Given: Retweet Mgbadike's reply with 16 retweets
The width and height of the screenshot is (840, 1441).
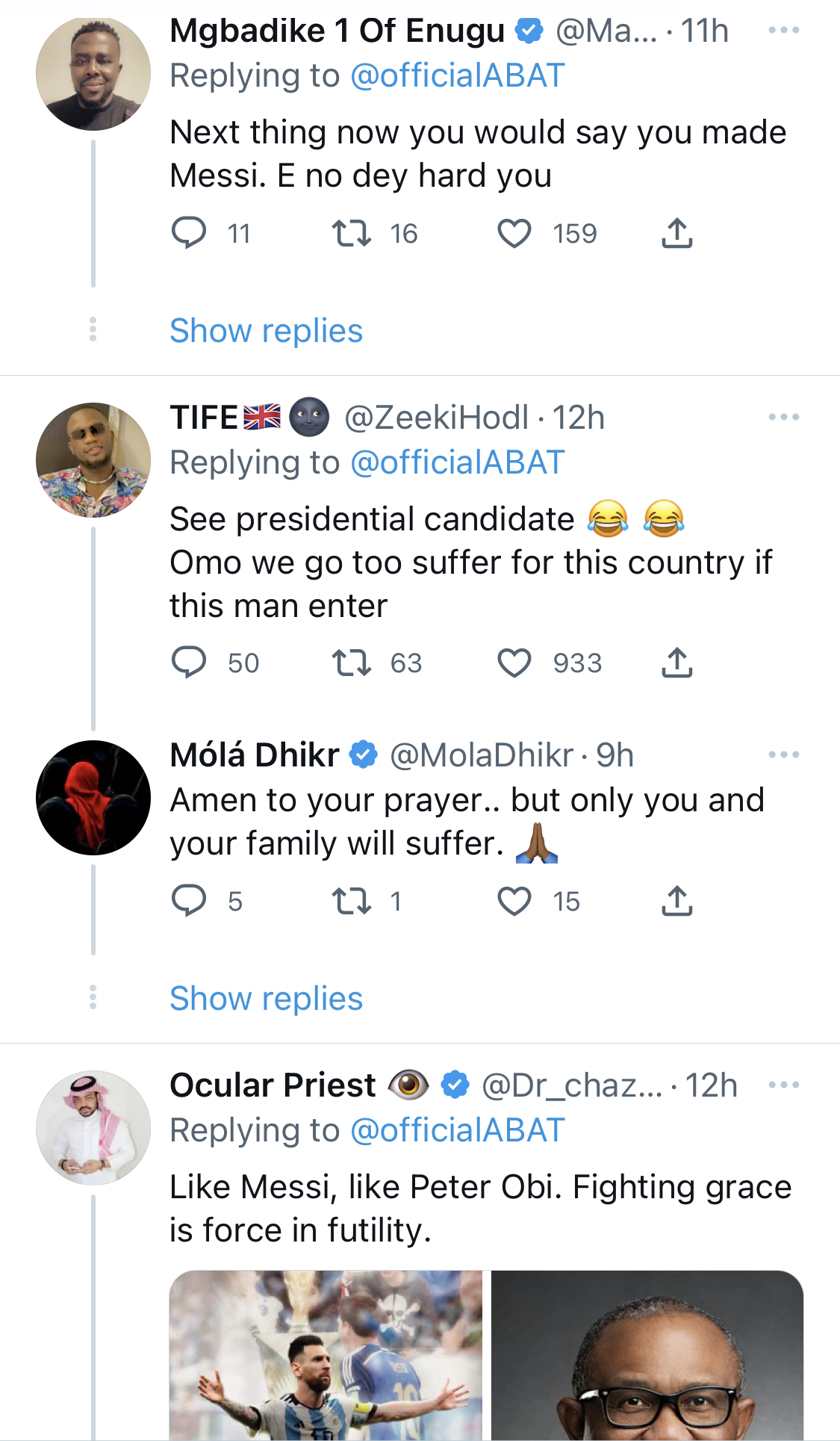Looking at the screenshot, I should [352, 234].
